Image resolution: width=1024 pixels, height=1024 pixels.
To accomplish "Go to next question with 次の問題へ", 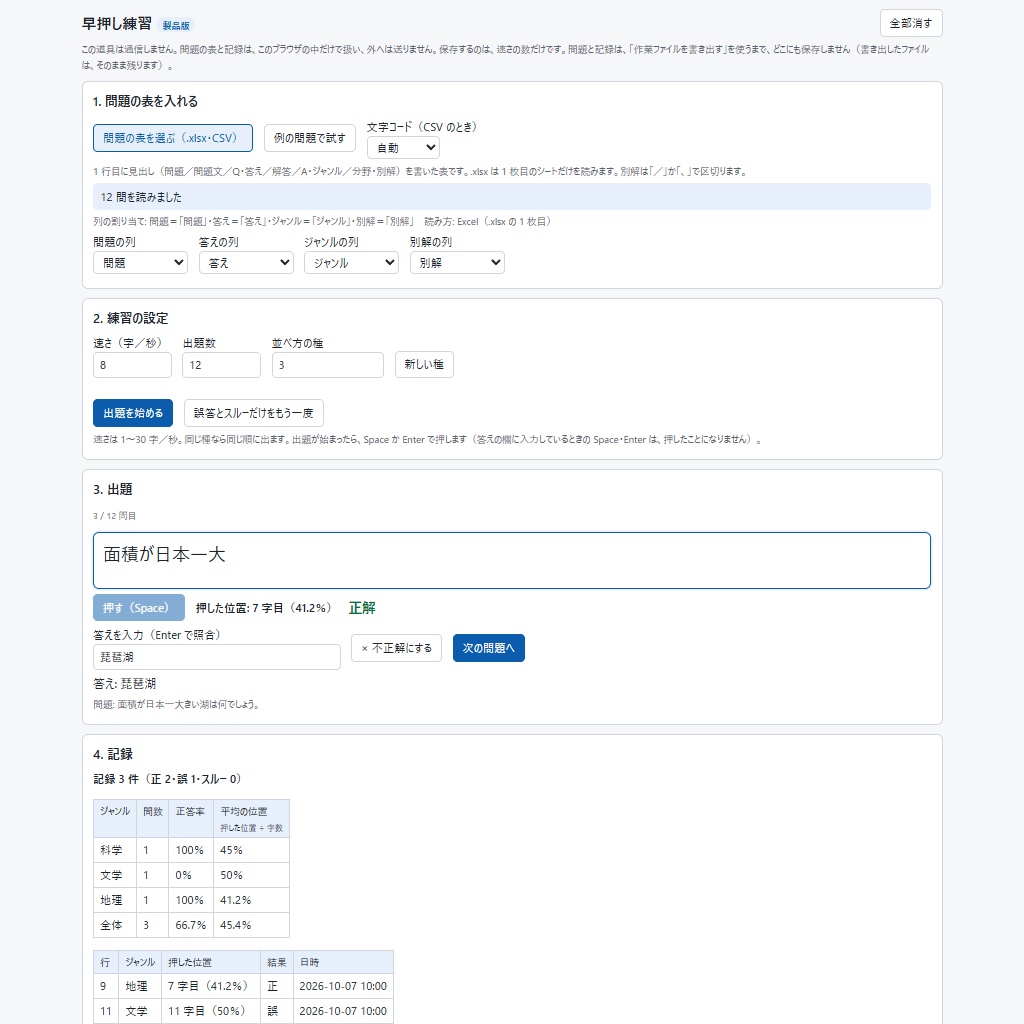I will (488, 648).
